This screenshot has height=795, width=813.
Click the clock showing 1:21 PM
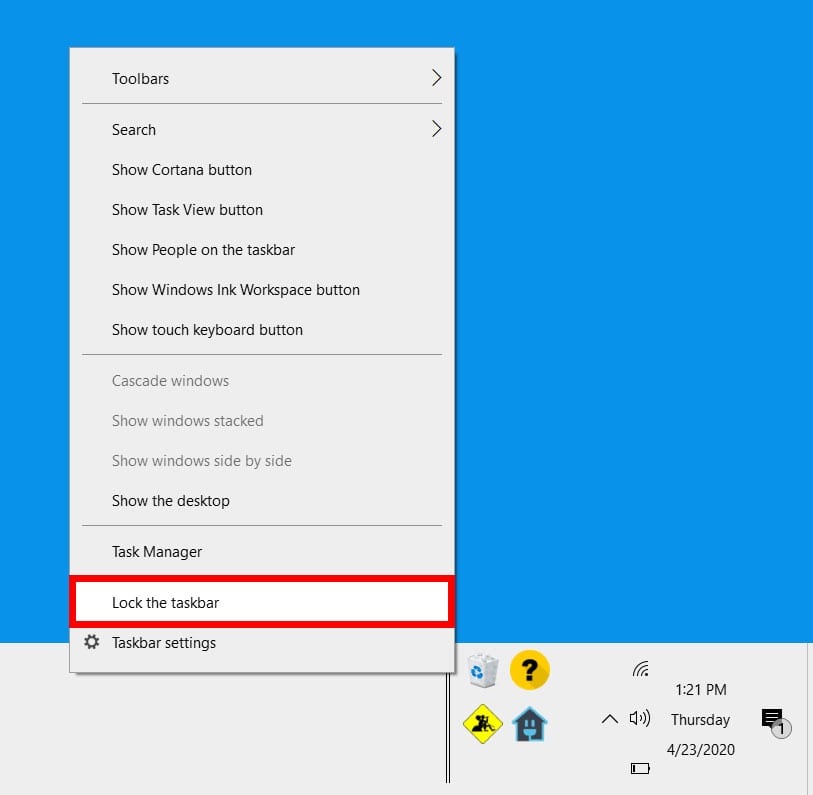click(x=701, y=689)
